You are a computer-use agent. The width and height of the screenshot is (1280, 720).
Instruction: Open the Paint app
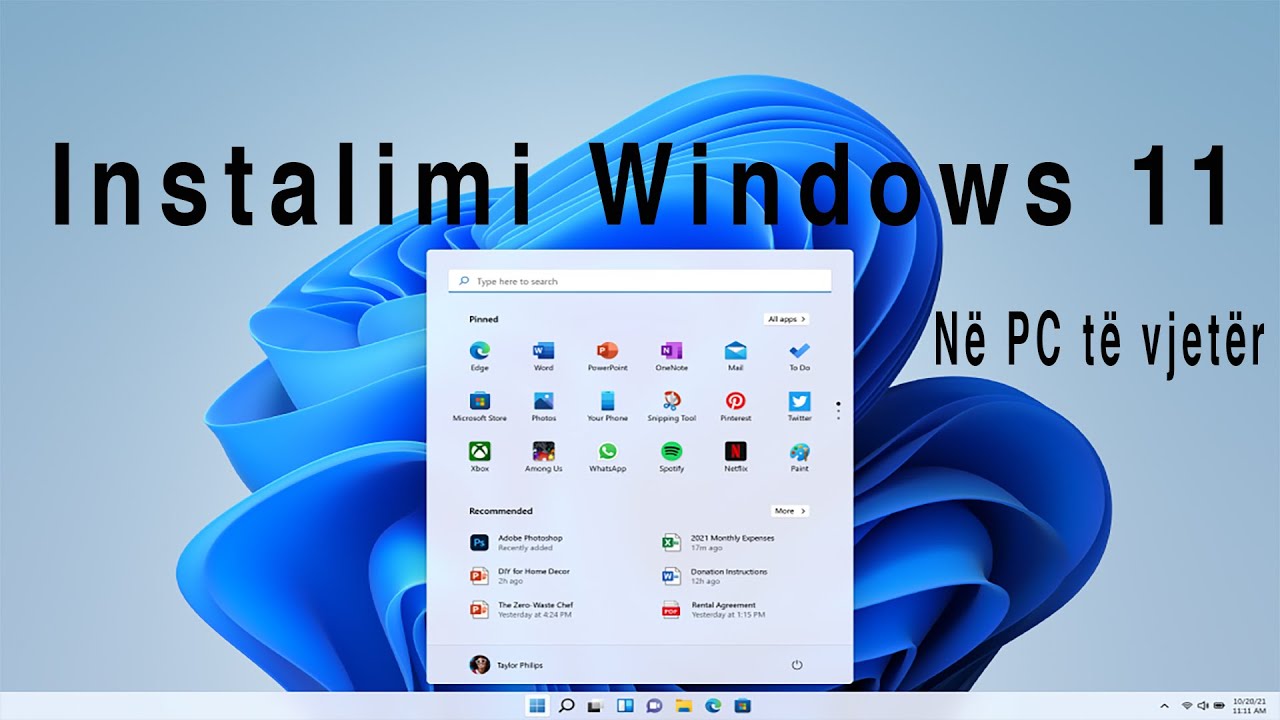tap(799, 456)
